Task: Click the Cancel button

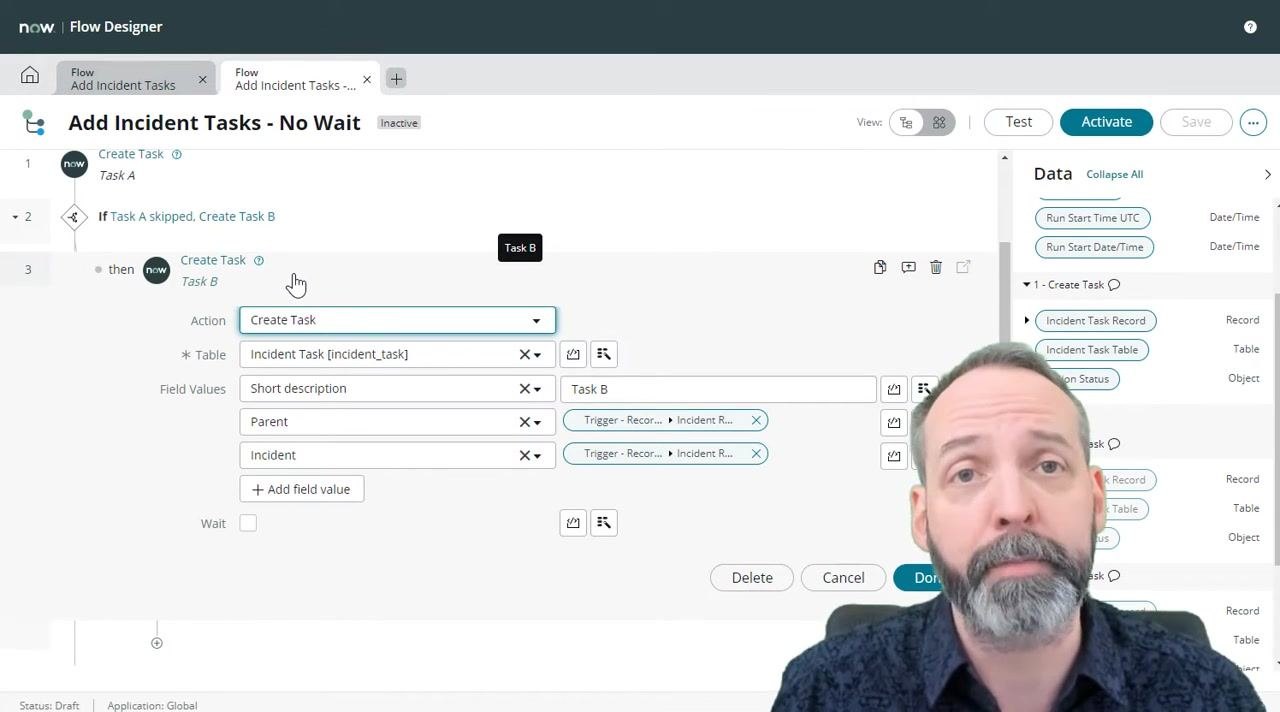Action: 843,578
